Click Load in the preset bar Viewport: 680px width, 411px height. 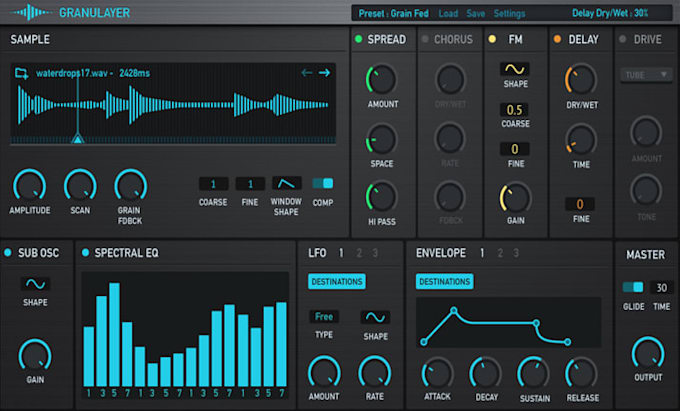448,13
